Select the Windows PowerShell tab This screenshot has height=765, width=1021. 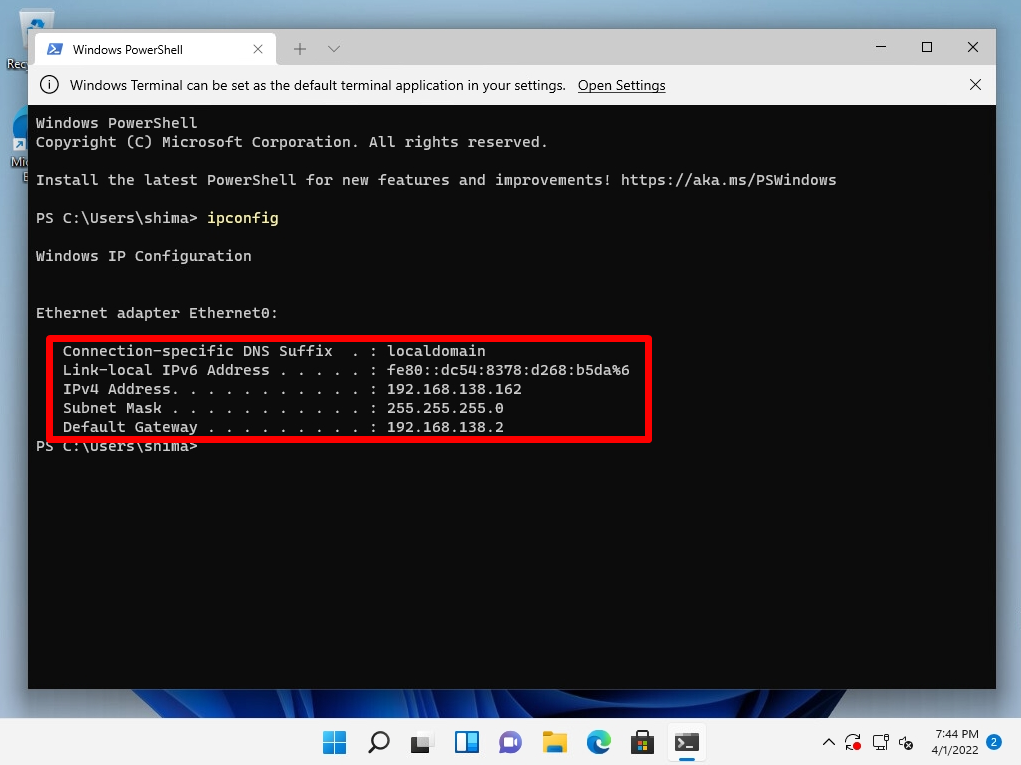[156, 49]
